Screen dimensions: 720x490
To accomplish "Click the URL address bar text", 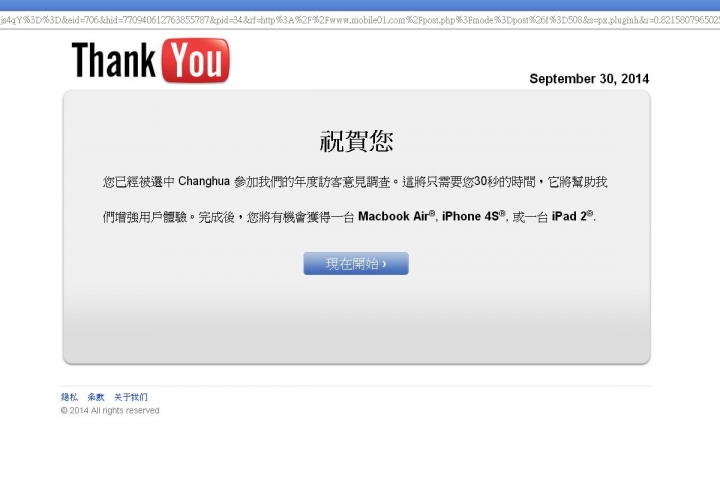I will pyautogui.click(x=360, y=20).
